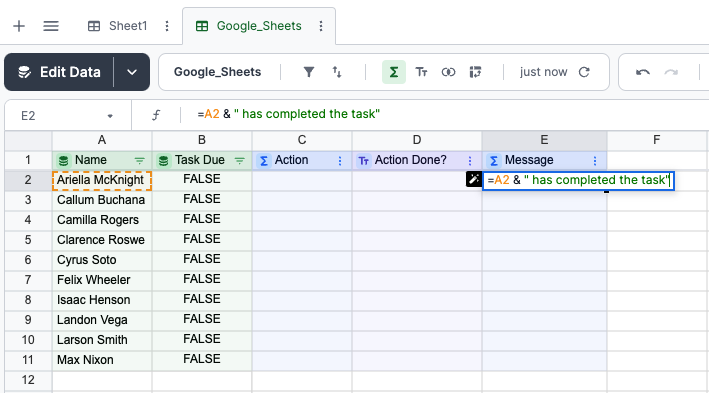Click the Tt text column icon
This screenshot has width=709, height=393.
[x=421, y=72]
